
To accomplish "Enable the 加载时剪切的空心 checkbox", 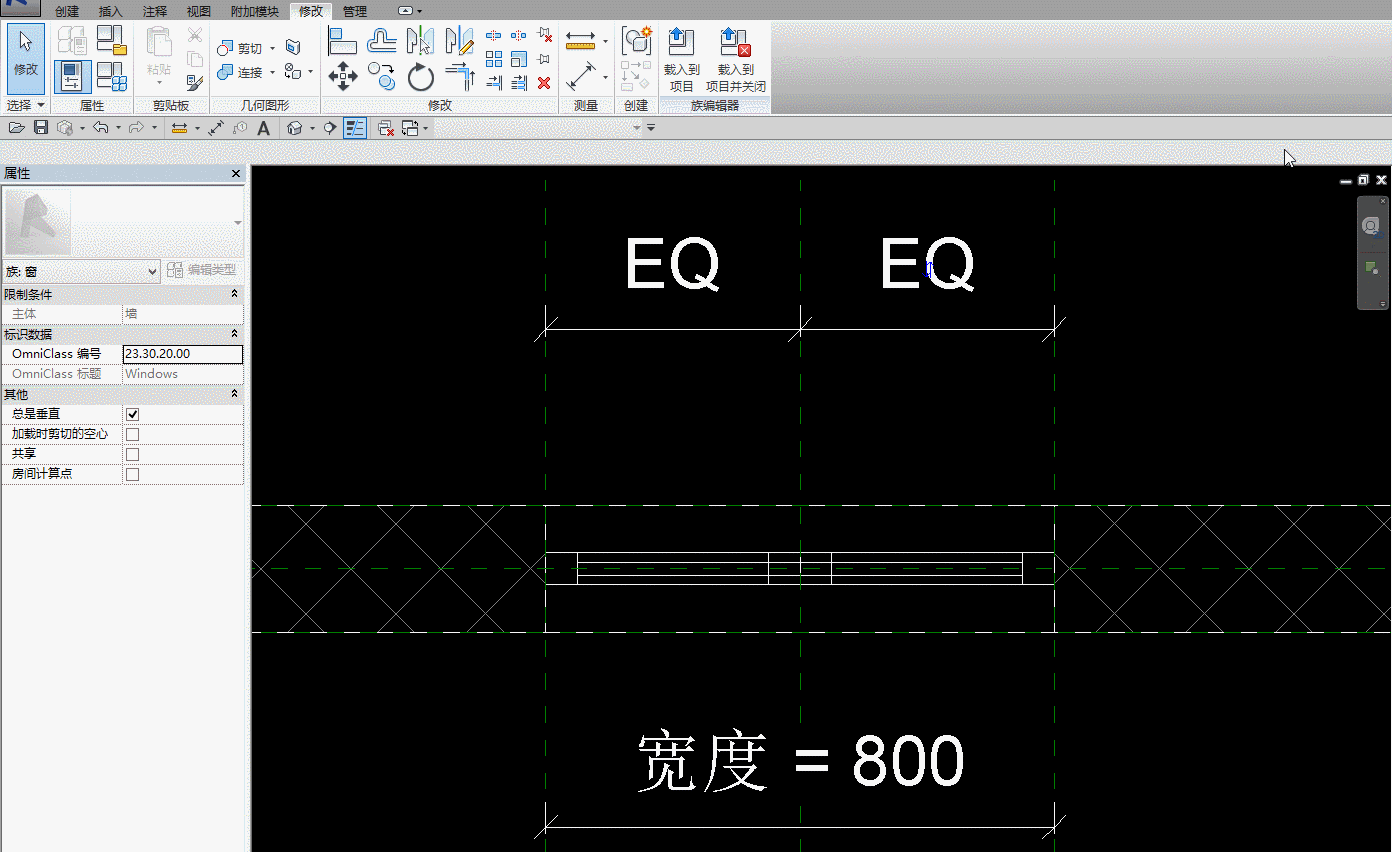I will (132, 434).
